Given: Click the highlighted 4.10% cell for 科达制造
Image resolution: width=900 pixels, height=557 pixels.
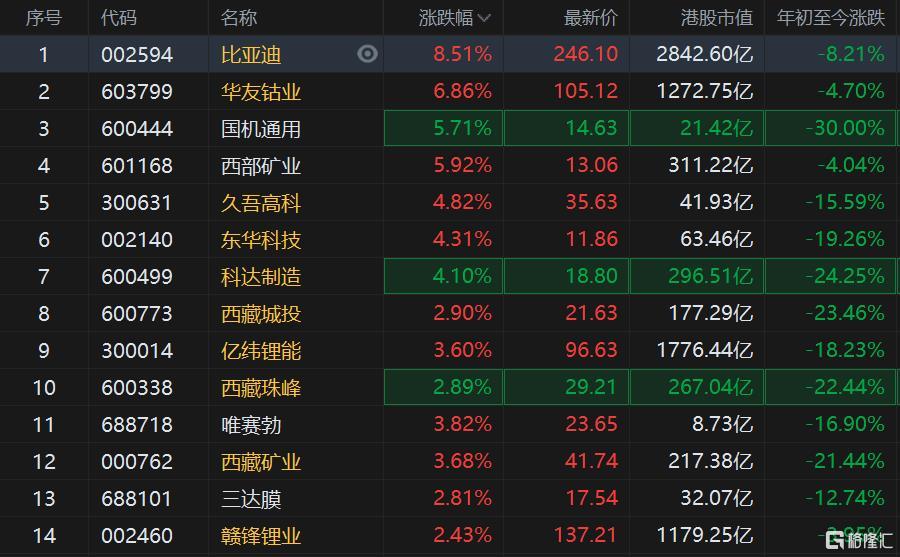Looking at the screenshot, I should [x=443, y=276].
